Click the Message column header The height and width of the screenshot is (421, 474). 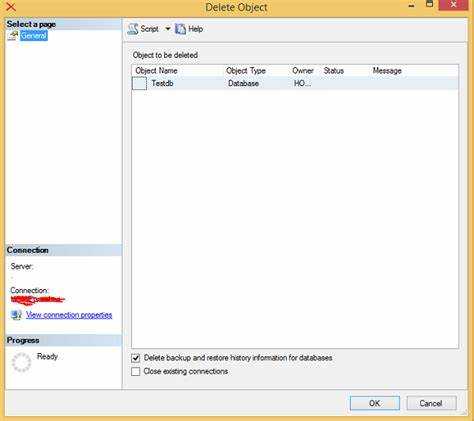(387, 71)
